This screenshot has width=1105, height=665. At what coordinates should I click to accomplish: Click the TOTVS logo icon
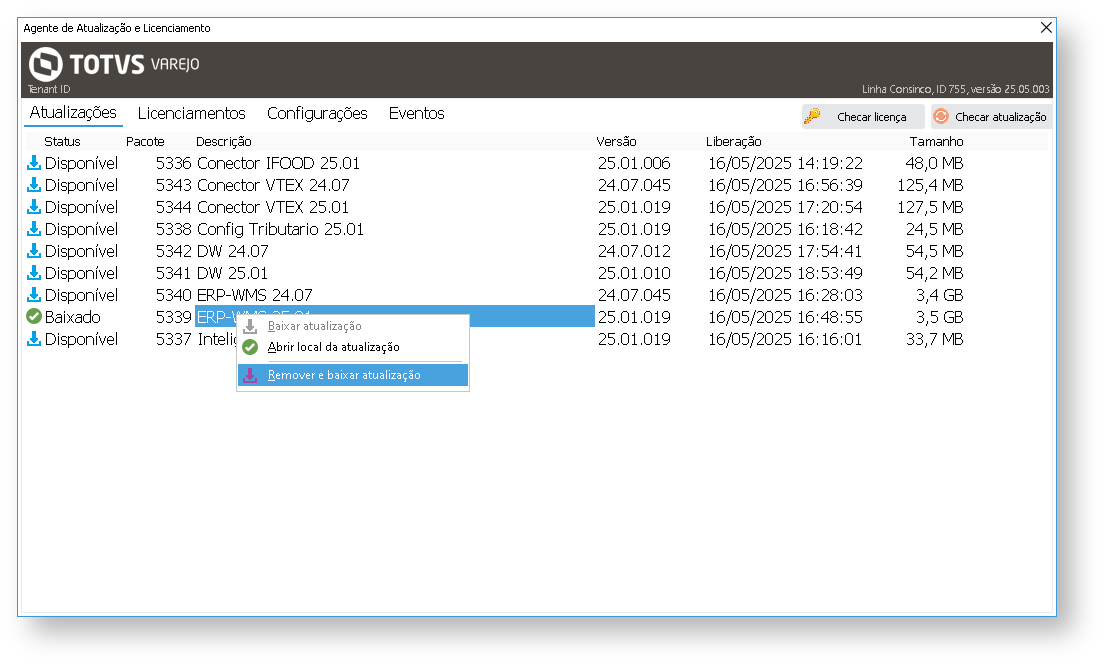(46, 64)
